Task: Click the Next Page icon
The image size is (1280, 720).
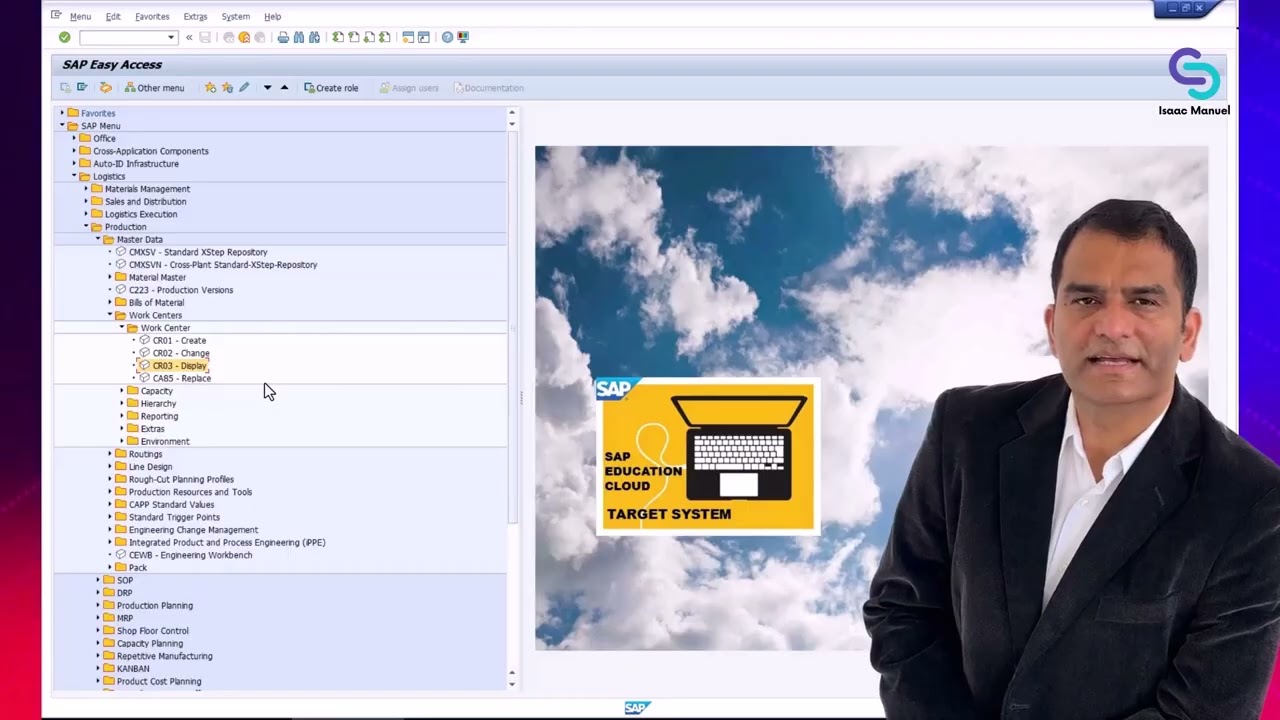Action: 369,37
